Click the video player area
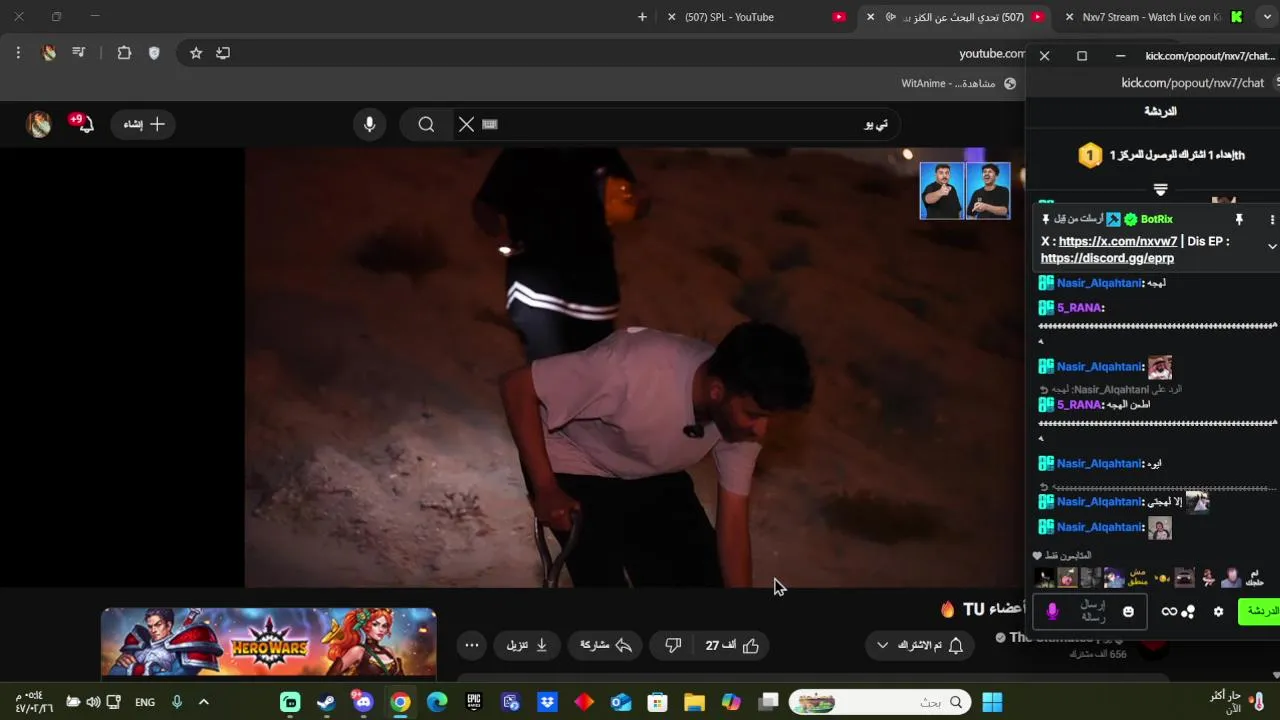Image resolution: width=1280 pixels, height=720 pixels. click(634, 367)
